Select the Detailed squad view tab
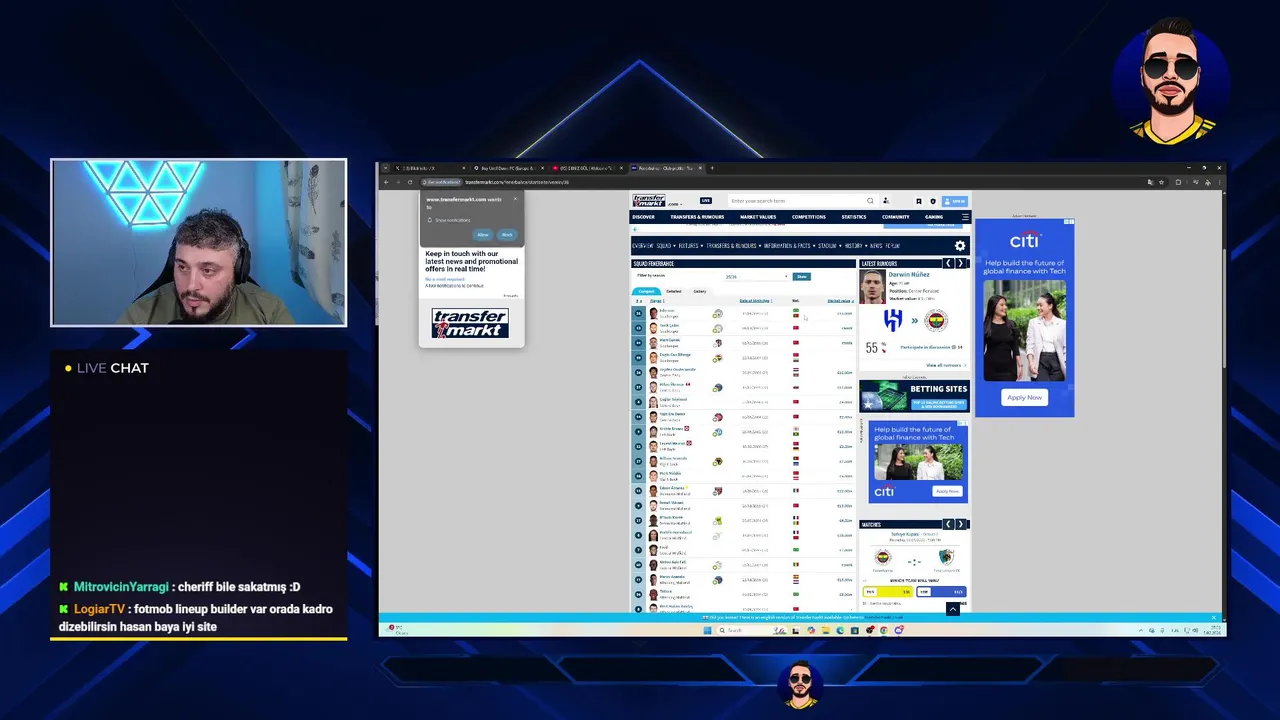The width and height of the screenshot is (1280, 720). (x=674, y=291)
